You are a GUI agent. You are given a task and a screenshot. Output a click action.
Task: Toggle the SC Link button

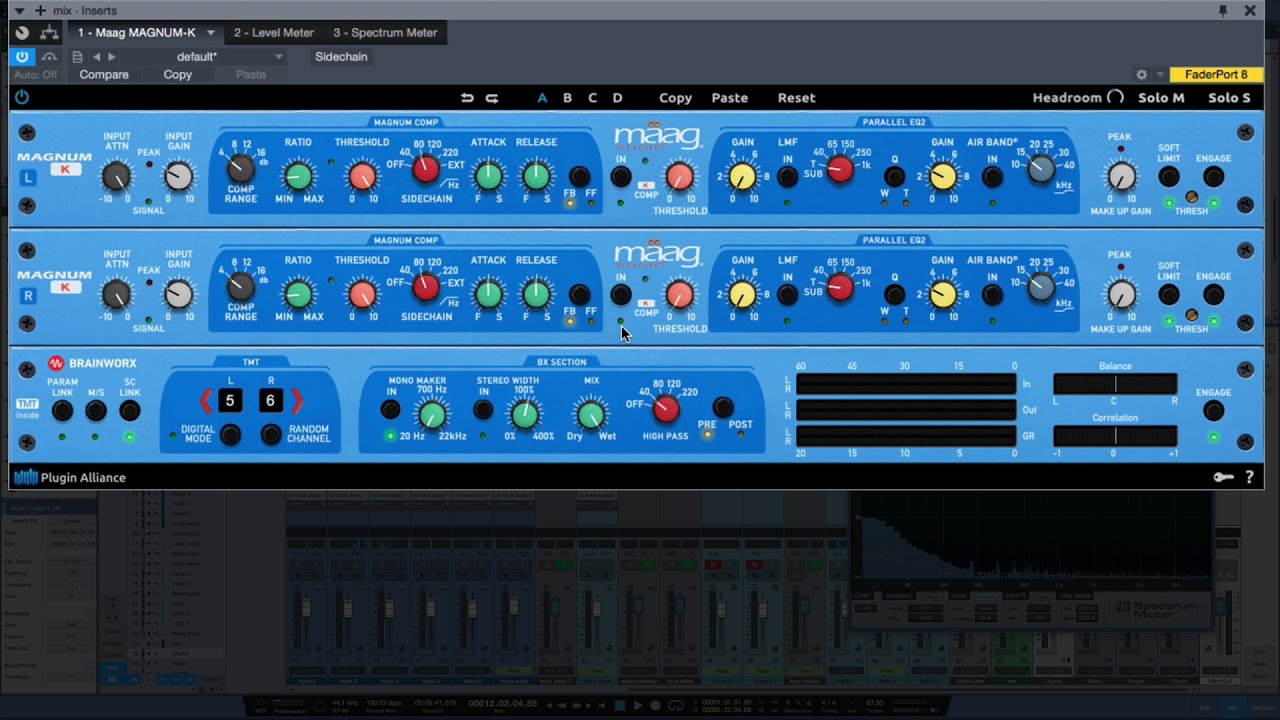(x=129, y=411)
